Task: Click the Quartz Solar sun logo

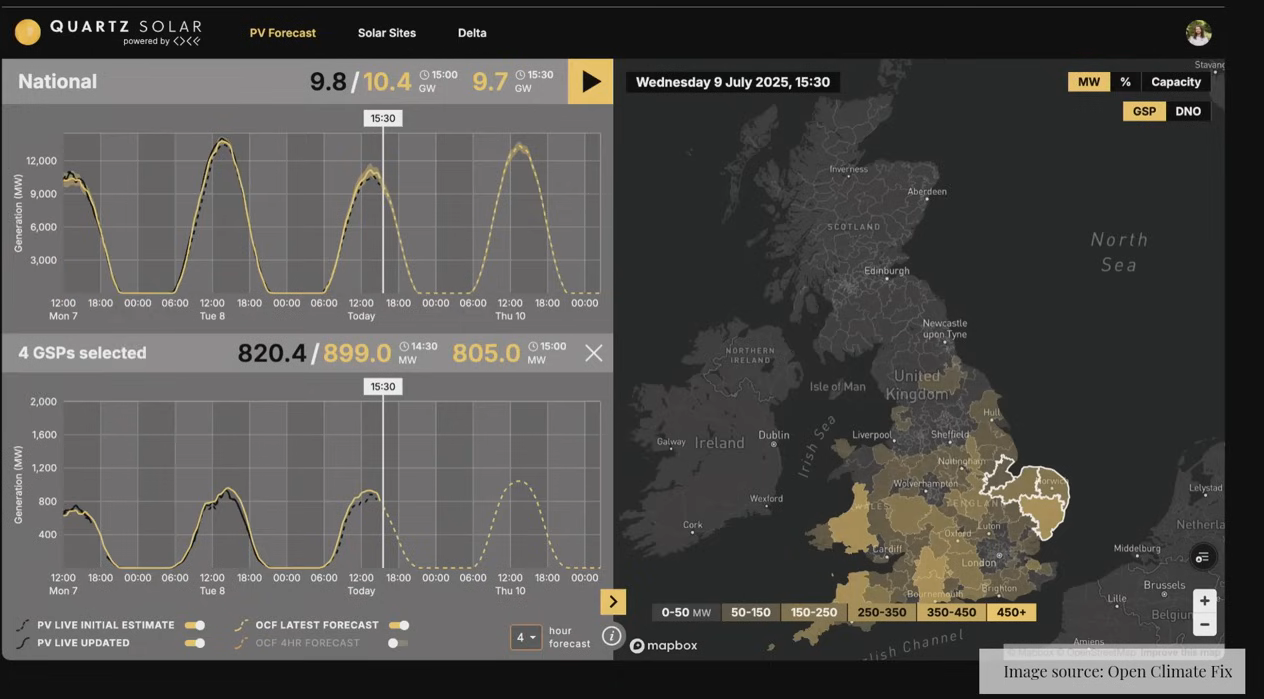Action: pyautogui.click(x=28, y=33)
